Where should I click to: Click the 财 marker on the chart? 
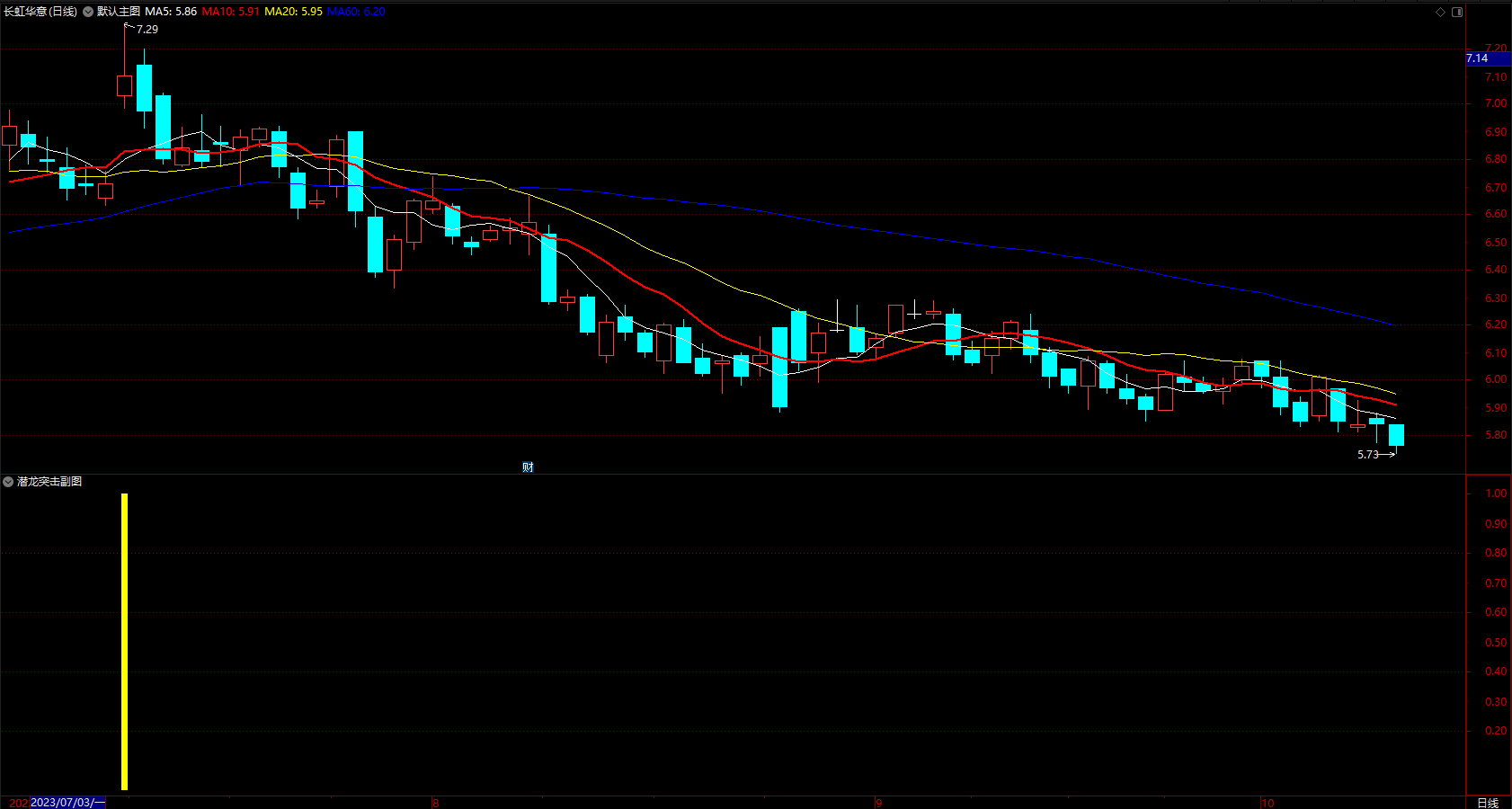[528, 467]
